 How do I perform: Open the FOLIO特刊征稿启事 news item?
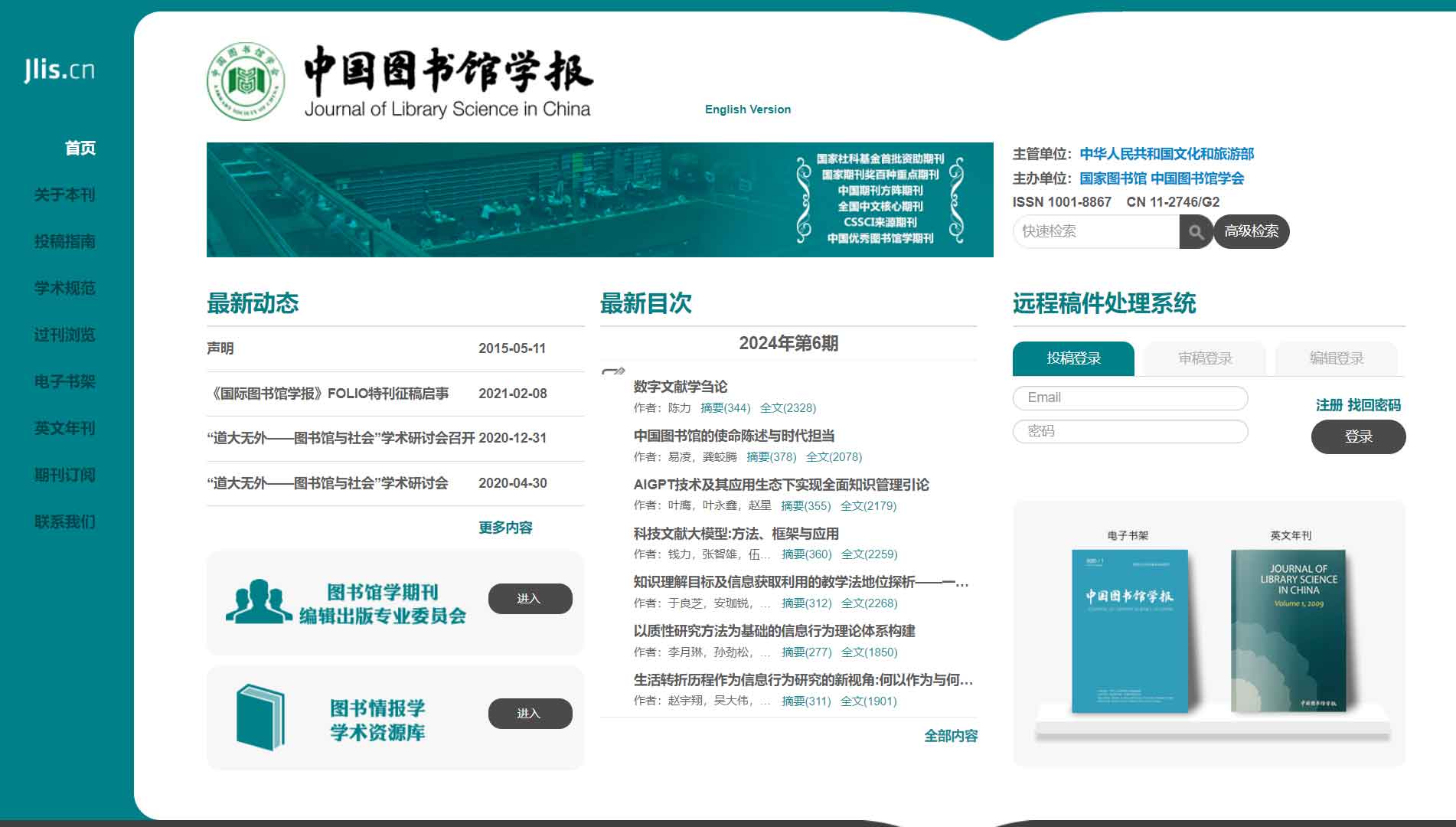[x=328, y=394]
